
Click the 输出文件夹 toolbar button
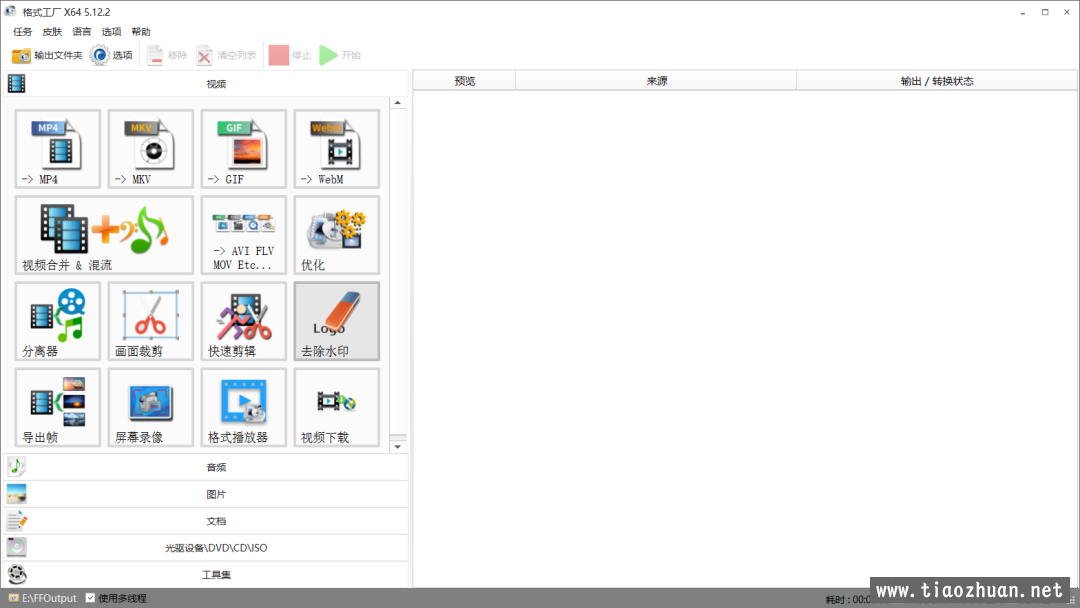[47, 55]
